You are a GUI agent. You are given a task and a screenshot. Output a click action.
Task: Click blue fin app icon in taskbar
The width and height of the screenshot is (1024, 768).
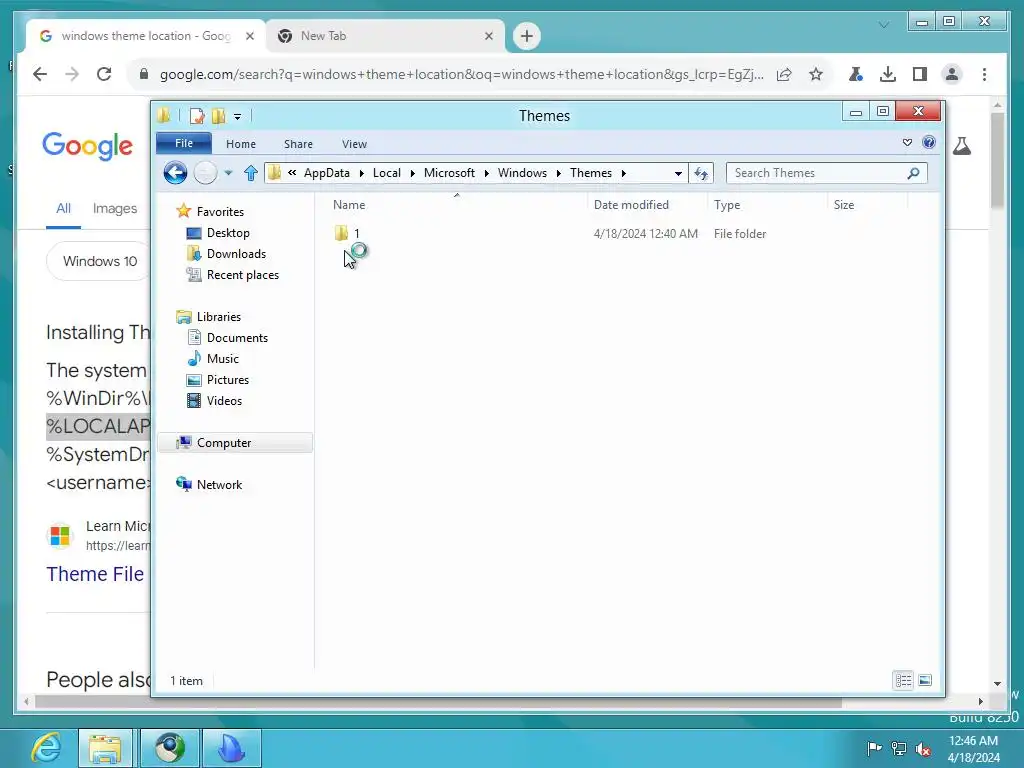click(x=232, y=748)
